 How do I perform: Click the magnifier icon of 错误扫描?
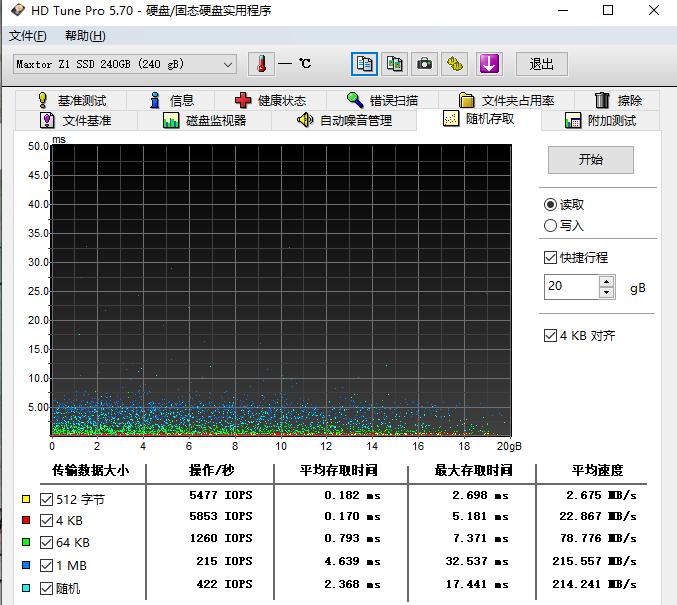[x=355, y=100]
